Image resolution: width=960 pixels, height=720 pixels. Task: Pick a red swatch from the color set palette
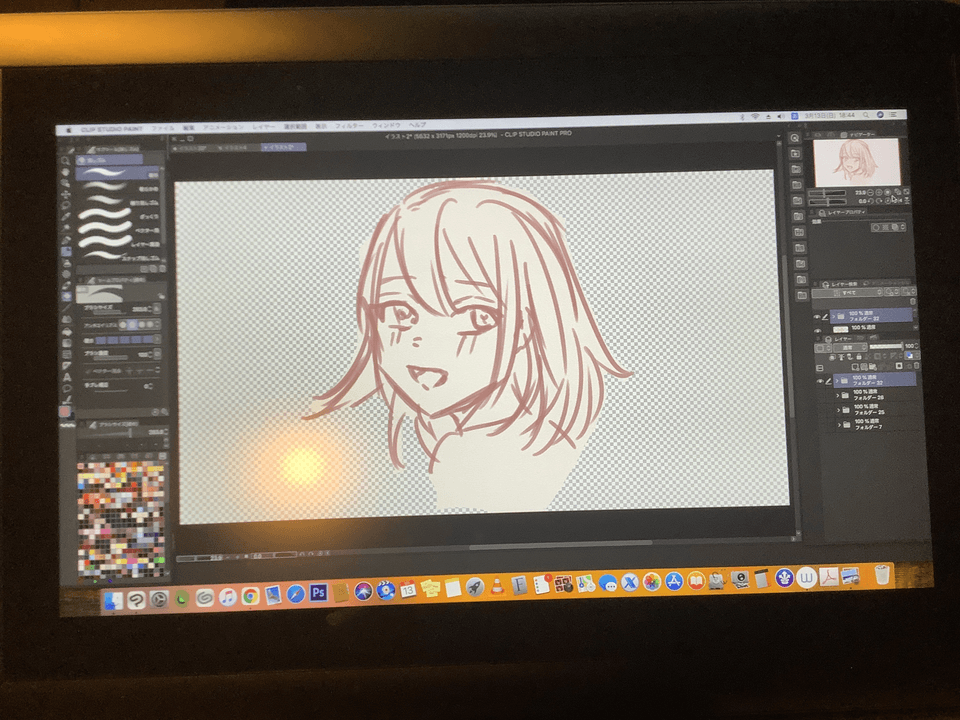tap(110, 470)
